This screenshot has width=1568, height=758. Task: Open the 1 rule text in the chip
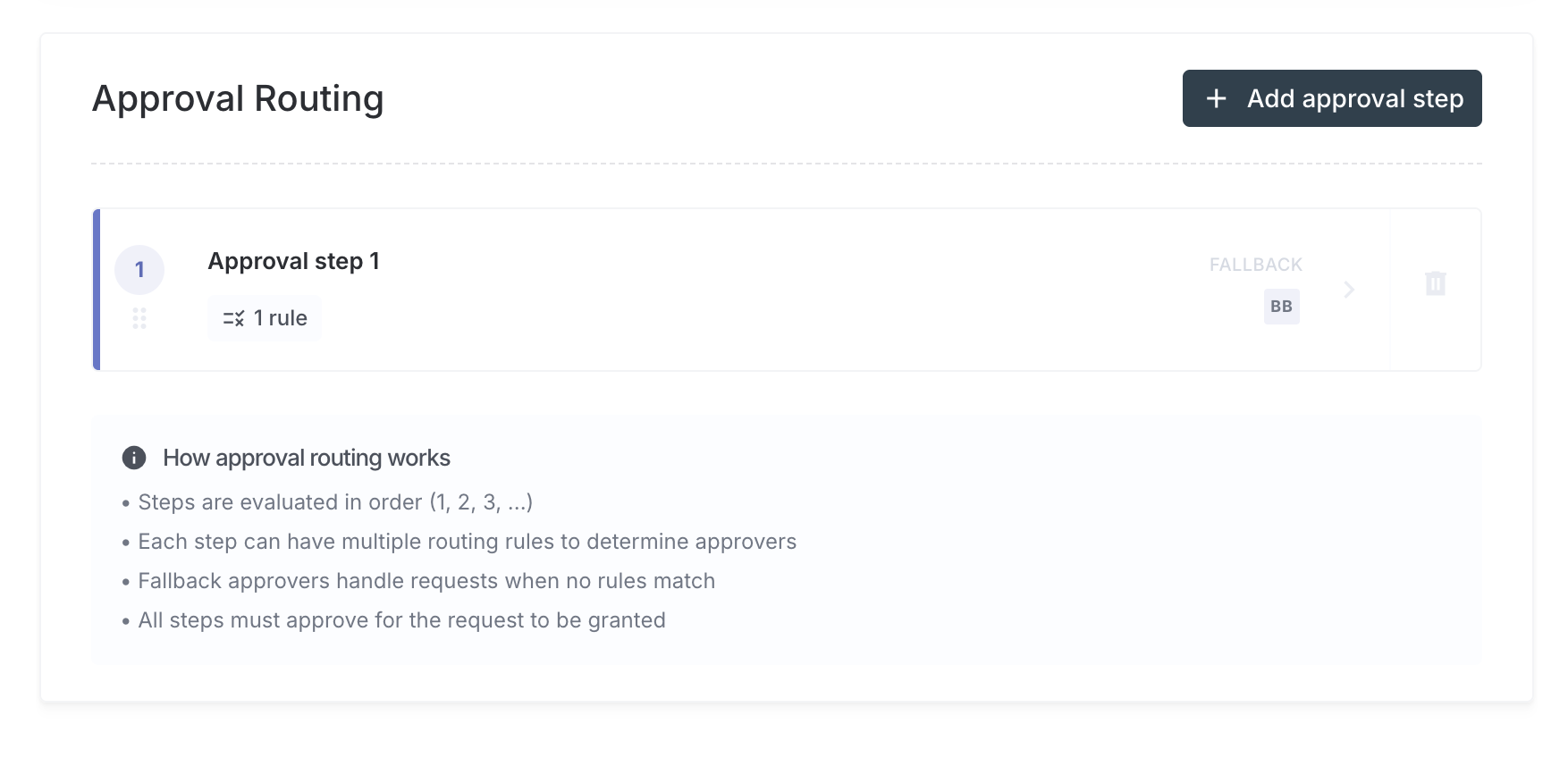280,318
